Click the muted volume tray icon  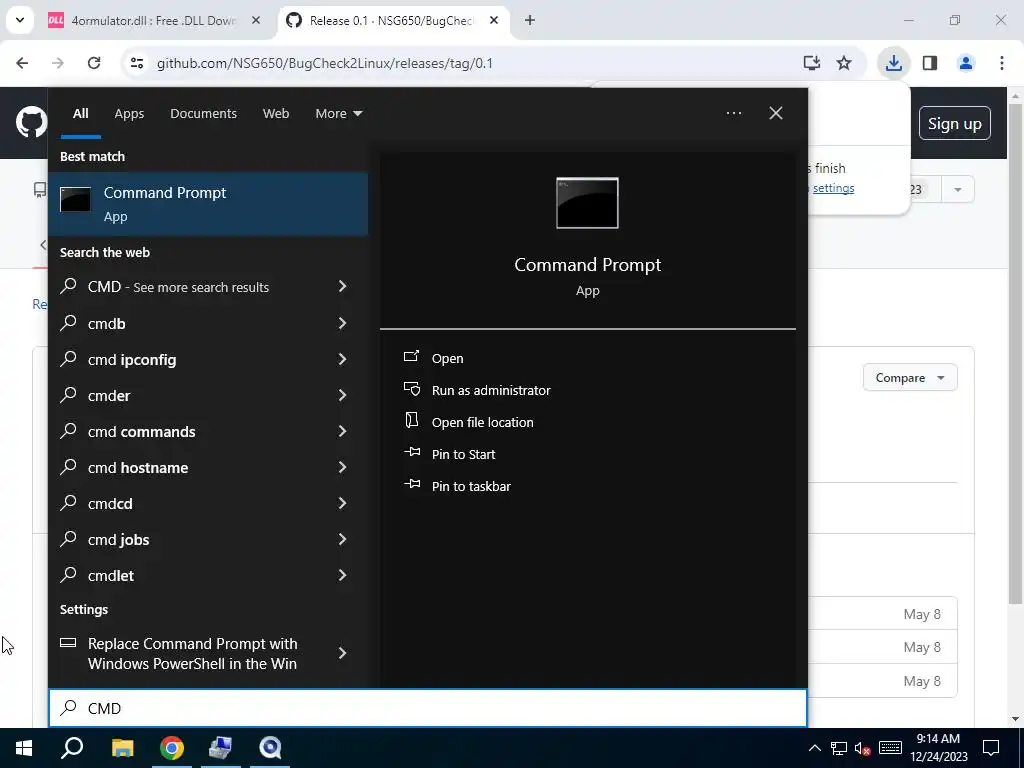coord(863,748)
